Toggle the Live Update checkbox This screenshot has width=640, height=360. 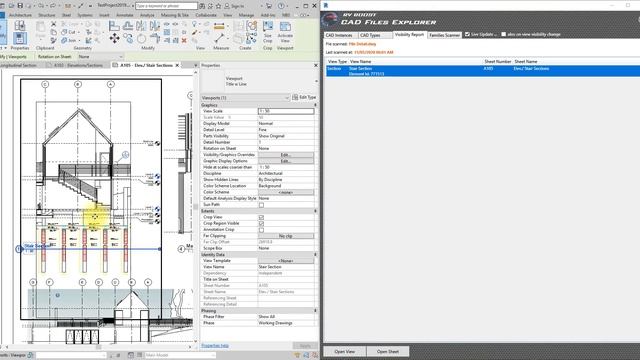click(467, 34)
